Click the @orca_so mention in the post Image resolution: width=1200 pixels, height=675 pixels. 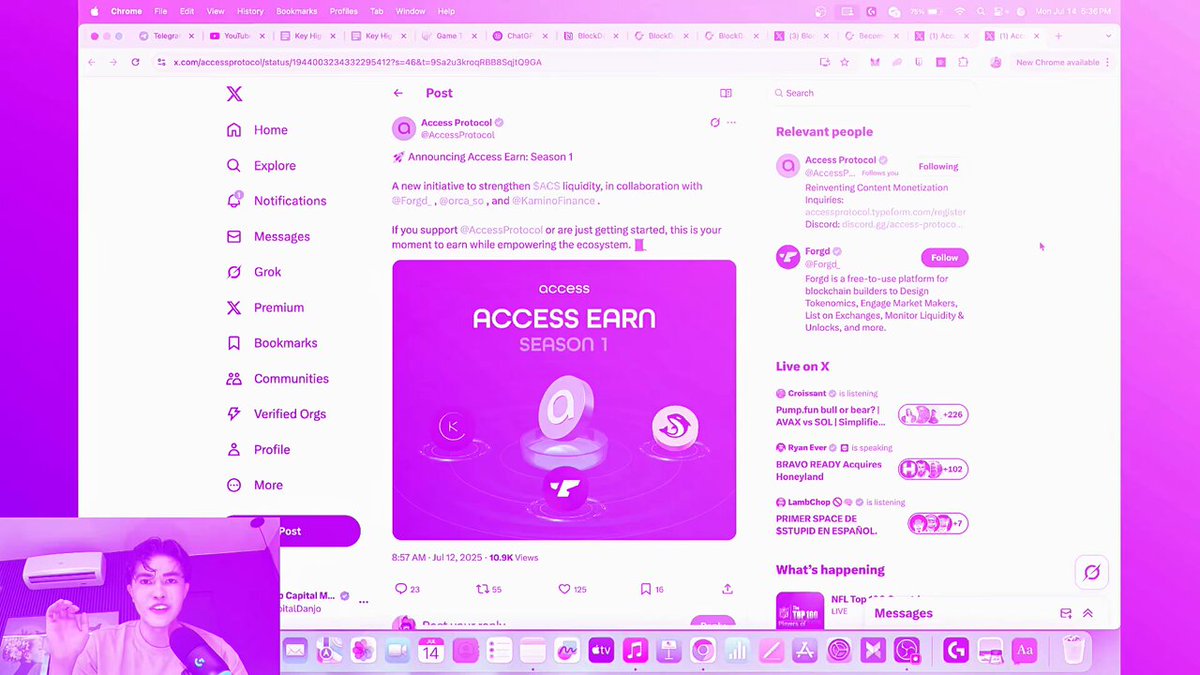tap(461, 201)
